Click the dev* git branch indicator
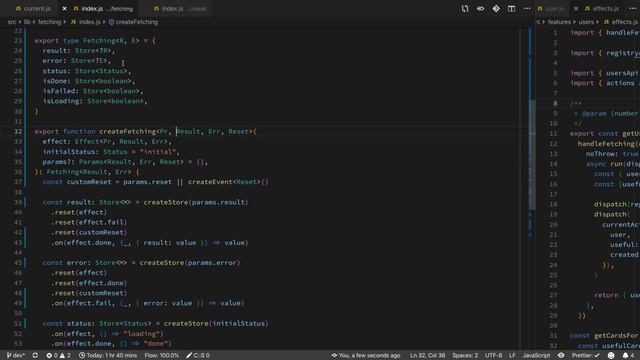 point(16,356)
